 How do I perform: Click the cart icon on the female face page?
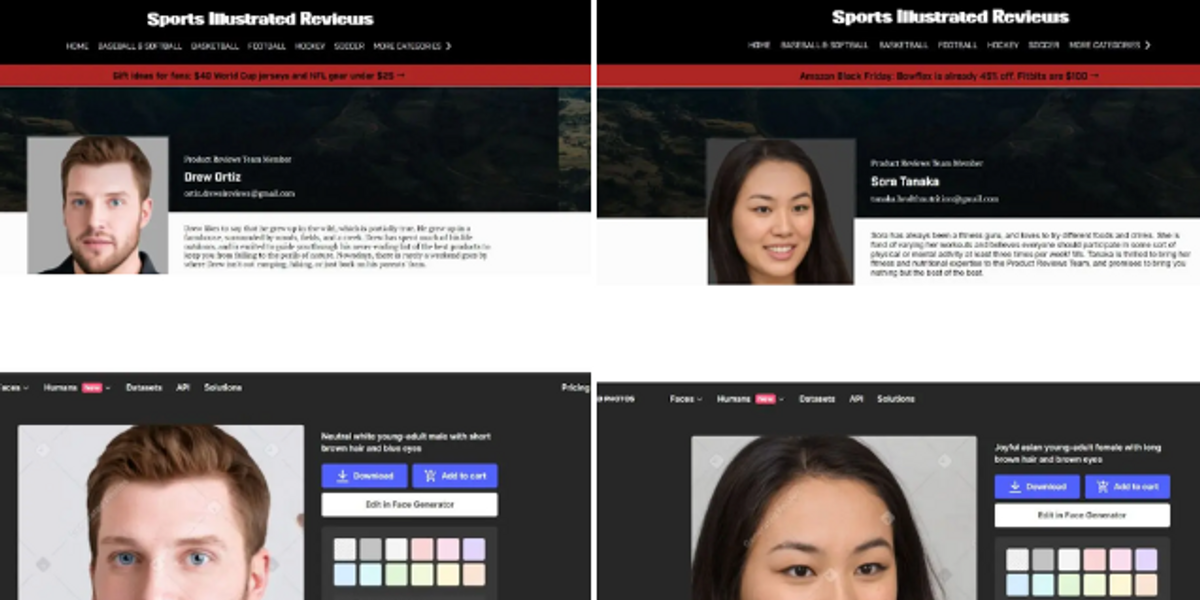(1104, 487)
